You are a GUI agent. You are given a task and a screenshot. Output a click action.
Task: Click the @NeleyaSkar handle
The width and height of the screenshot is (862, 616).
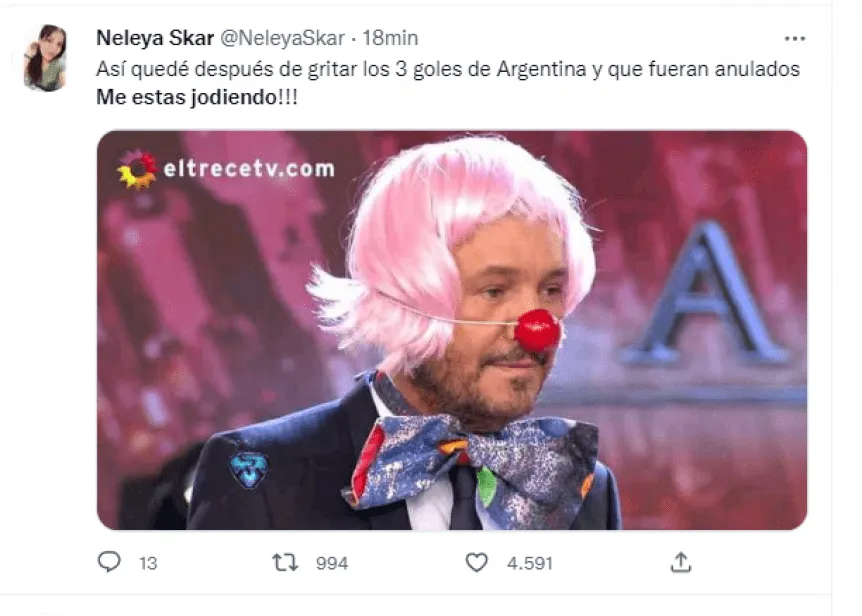283,38
